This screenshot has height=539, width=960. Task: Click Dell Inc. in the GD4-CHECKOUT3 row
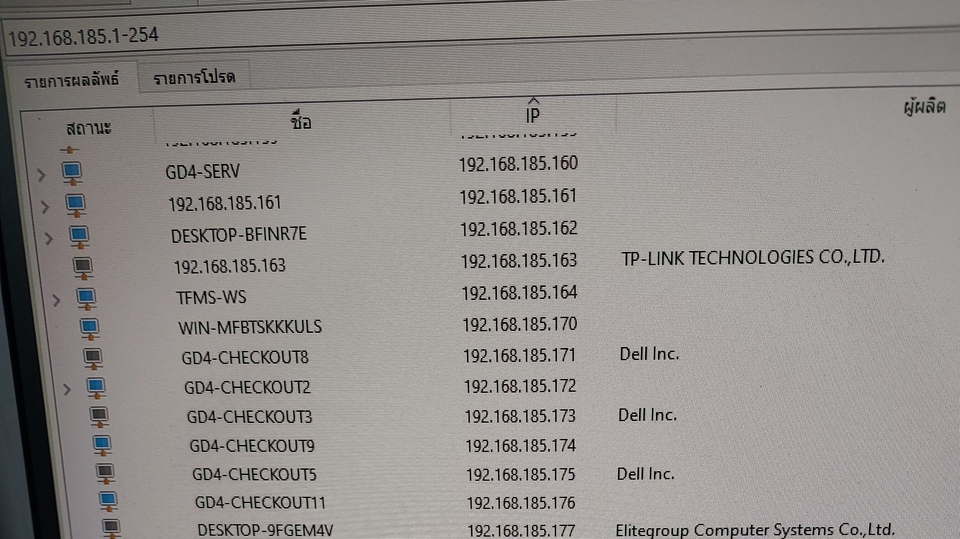(647, 415)
